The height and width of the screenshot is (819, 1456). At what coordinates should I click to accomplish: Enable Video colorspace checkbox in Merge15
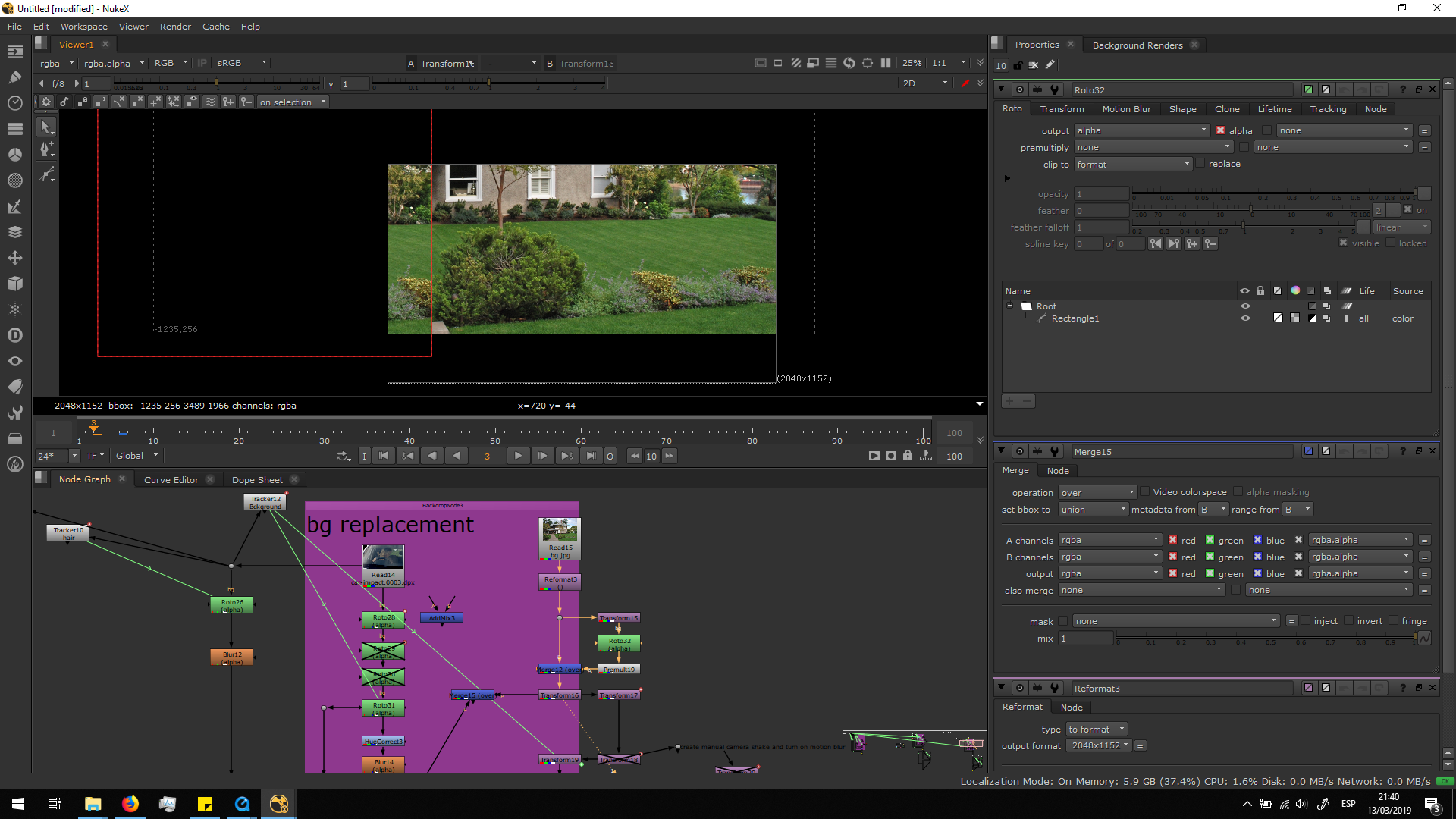click(x=1145, y=492)
